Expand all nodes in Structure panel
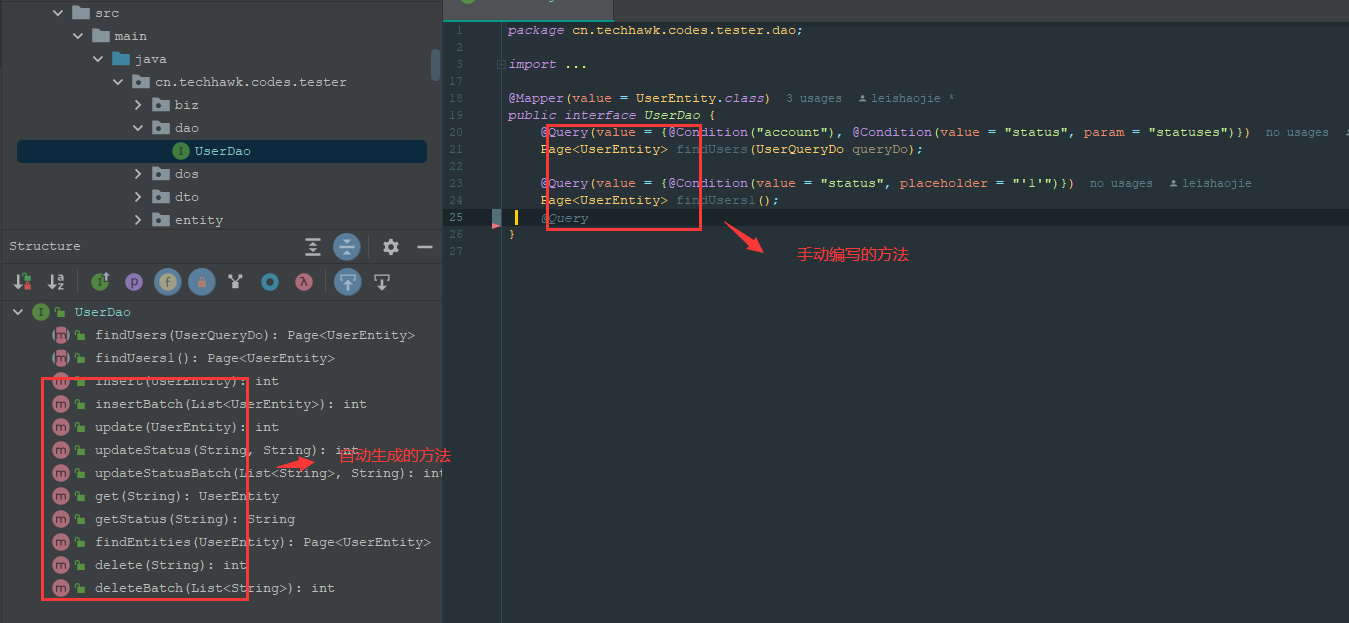 pyautogui.click(x=313, y=247)
